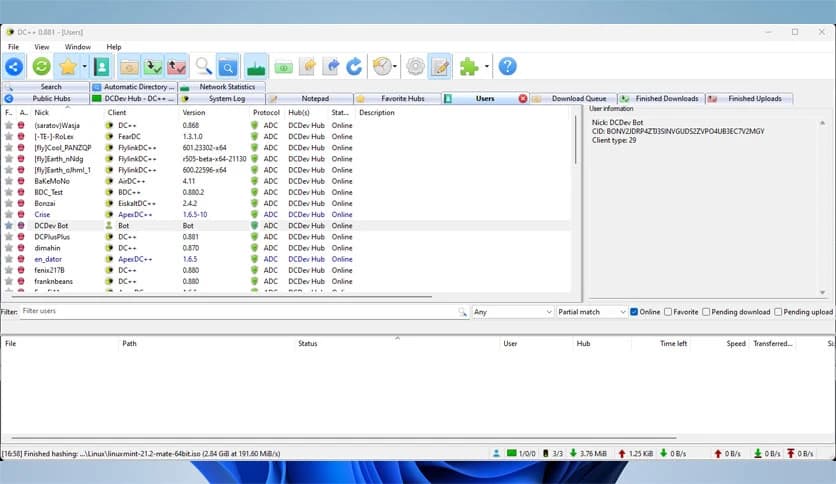
Task: Enable the Pending download checkbox
Action: pyautogui.click(x=706, y=312)
